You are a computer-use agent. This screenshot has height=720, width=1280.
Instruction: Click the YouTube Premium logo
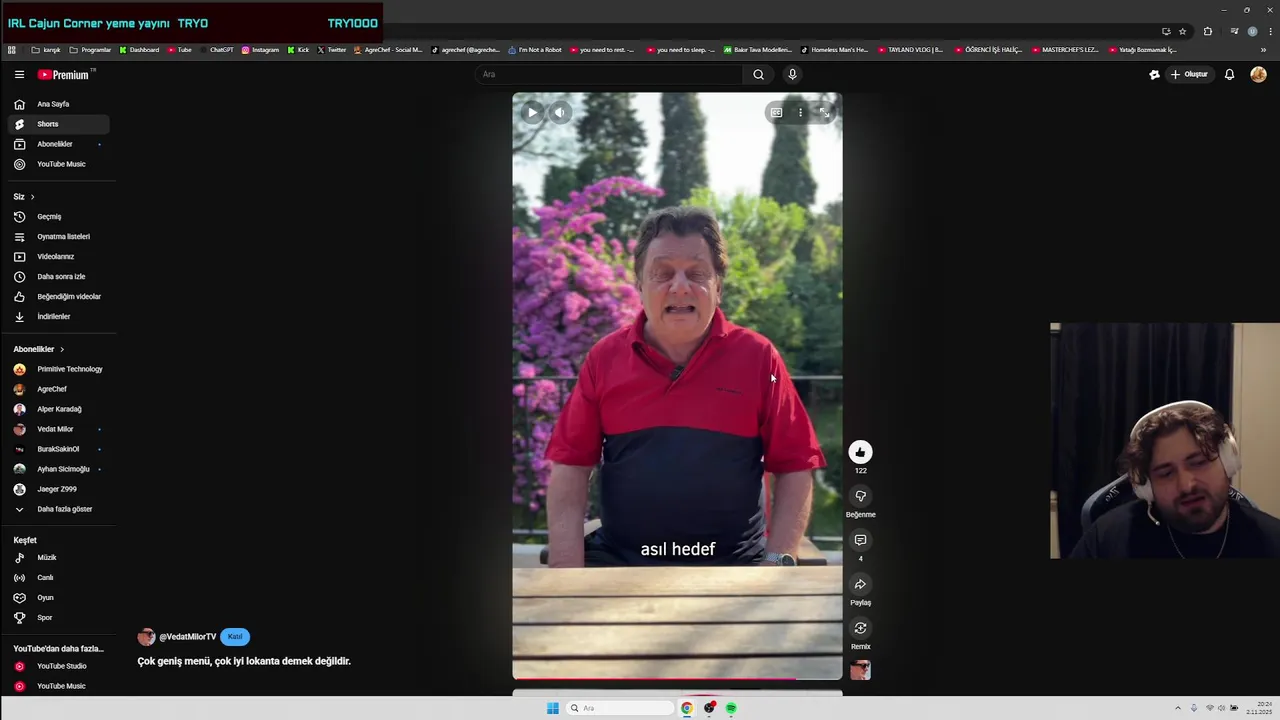65,75
